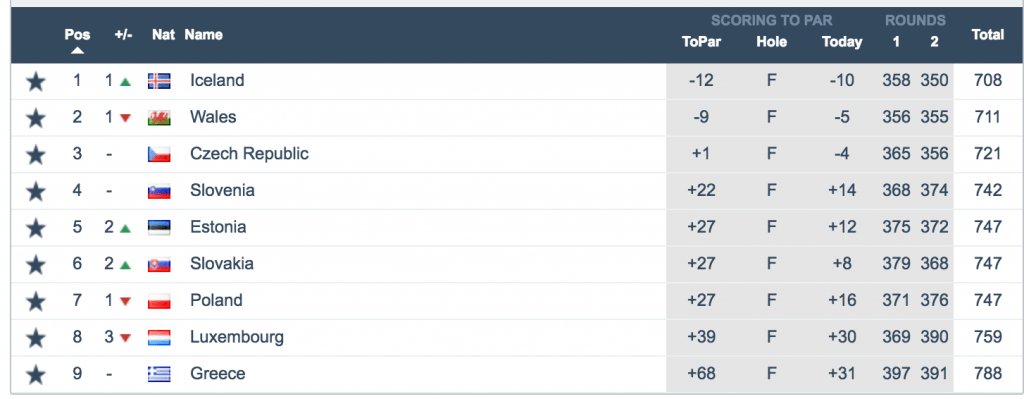Star the Czech Republic team row
The image size is (1024, 399).
pos(36,155)
